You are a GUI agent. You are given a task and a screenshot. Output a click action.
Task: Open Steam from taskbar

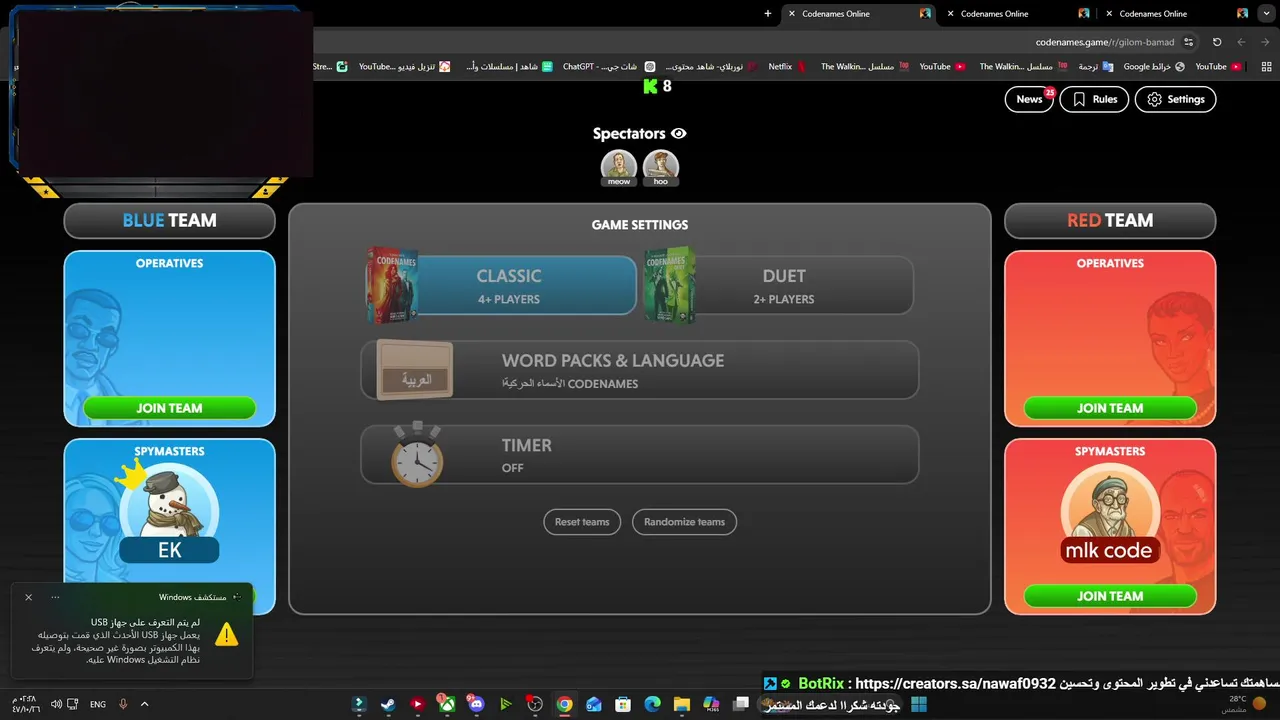point(388,704)
